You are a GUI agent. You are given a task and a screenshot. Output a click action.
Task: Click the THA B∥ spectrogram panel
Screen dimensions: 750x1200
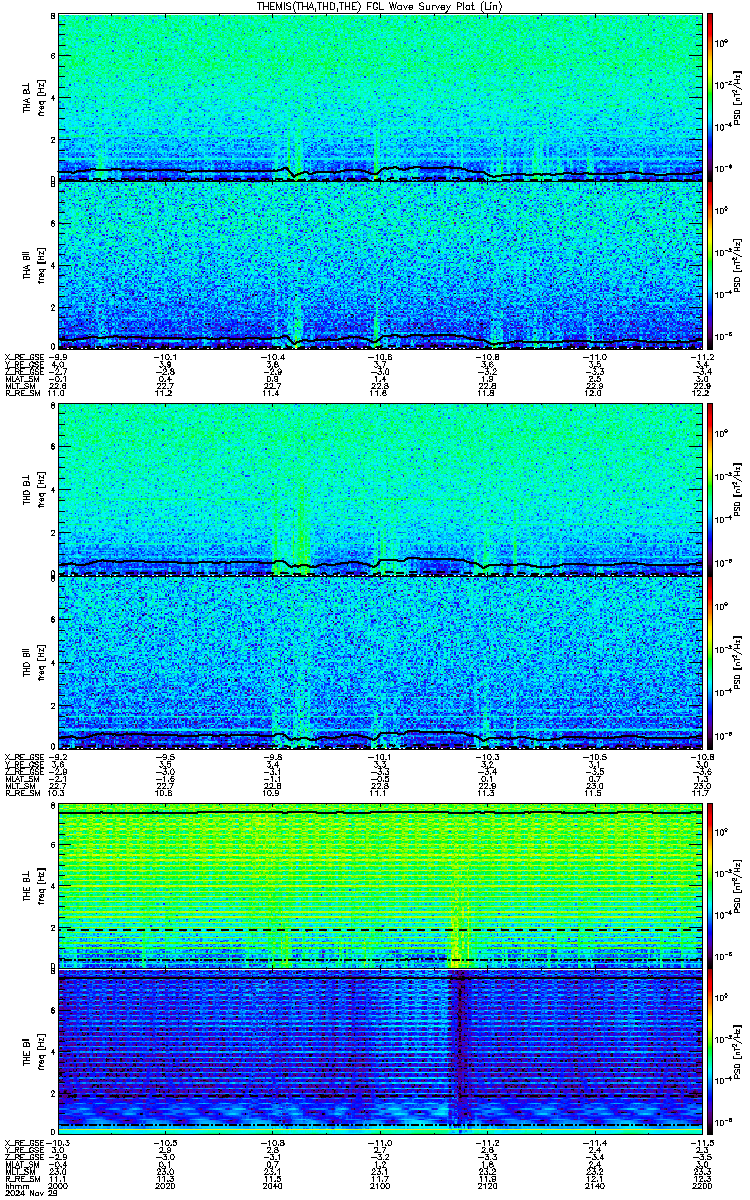[380, 265]
